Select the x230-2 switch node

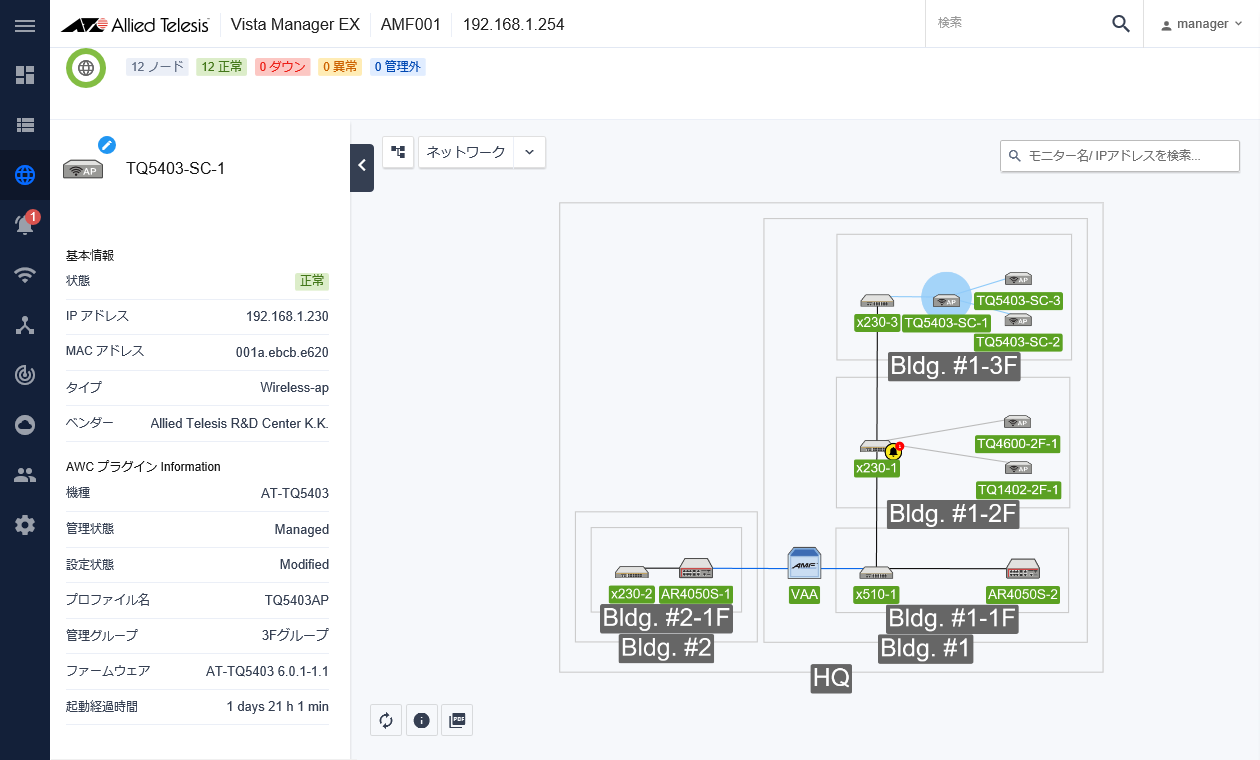[x=631, y=573]
